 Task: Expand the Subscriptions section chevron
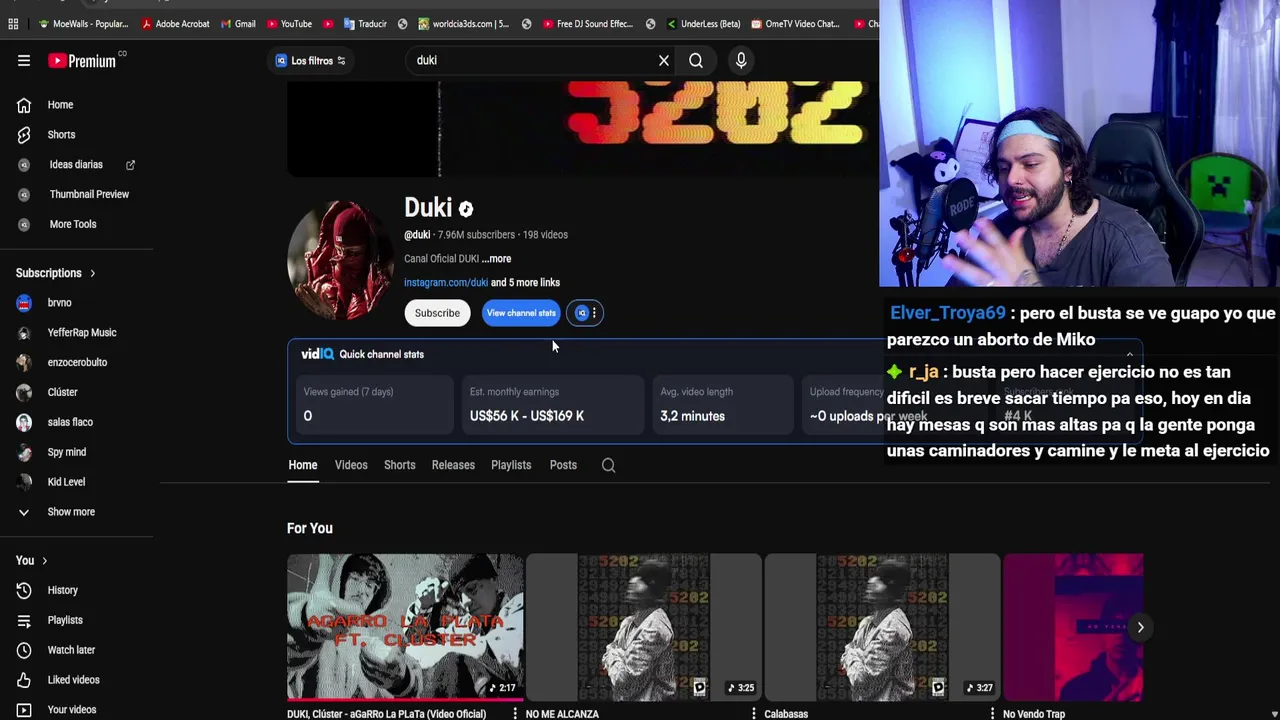point(92,273)
